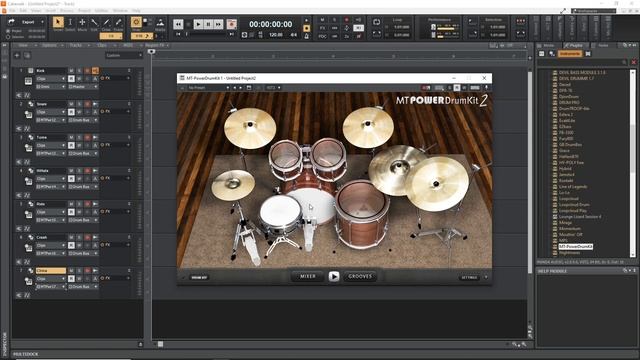Select MT-PowerDrumKit in plugin list
Viewport: 640px width, 360px height.
576,247
